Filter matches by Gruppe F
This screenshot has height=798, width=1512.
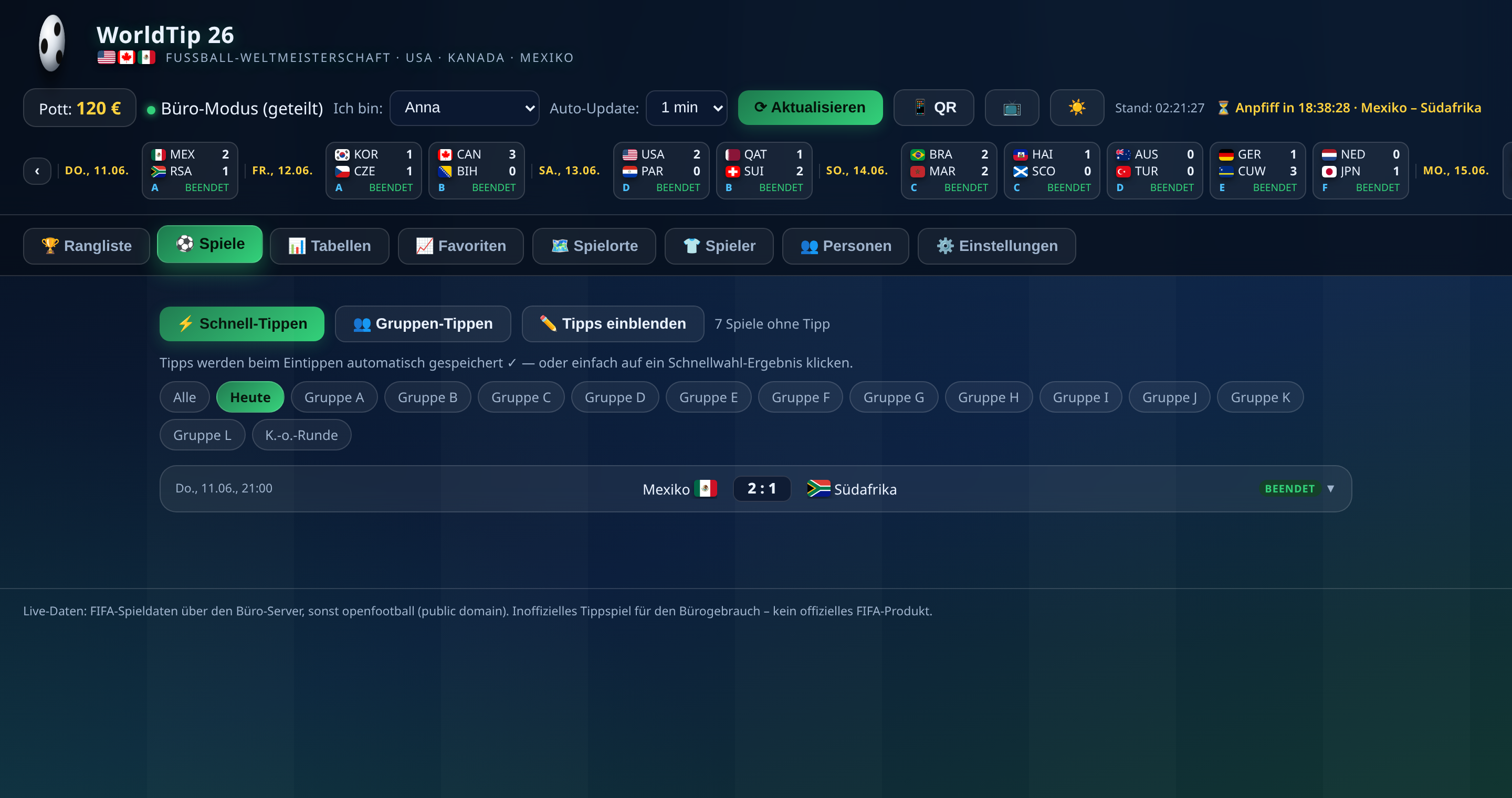(x=800, y=397)
